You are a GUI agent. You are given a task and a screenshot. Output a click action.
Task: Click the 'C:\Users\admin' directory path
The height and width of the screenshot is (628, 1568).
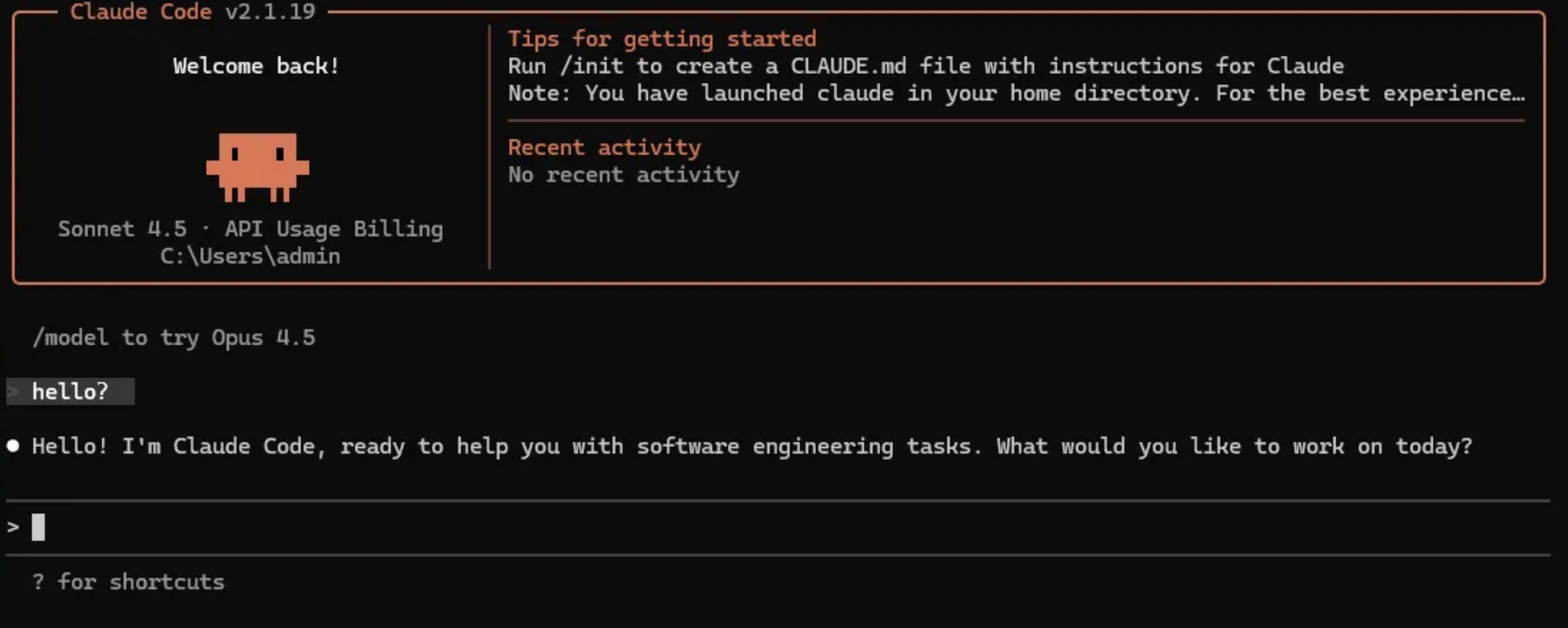pyautogui.click(x=250, y=256)
